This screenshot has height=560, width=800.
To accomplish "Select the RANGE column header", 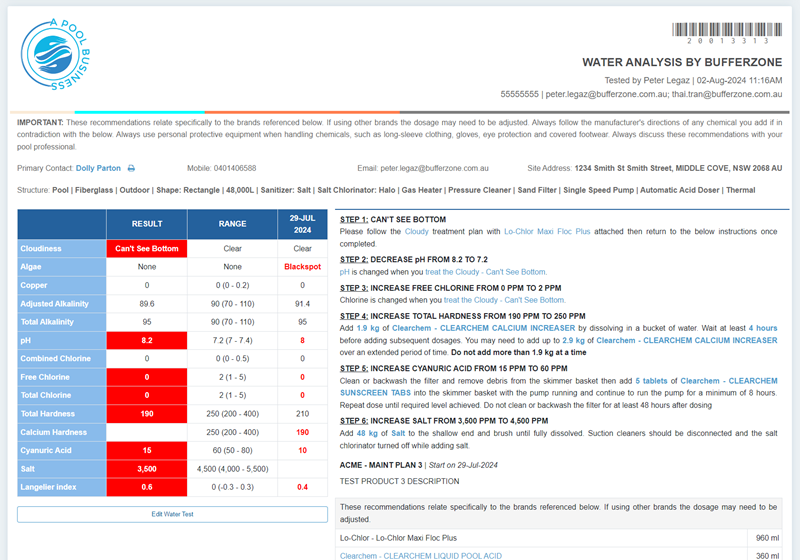I will 233,224.
